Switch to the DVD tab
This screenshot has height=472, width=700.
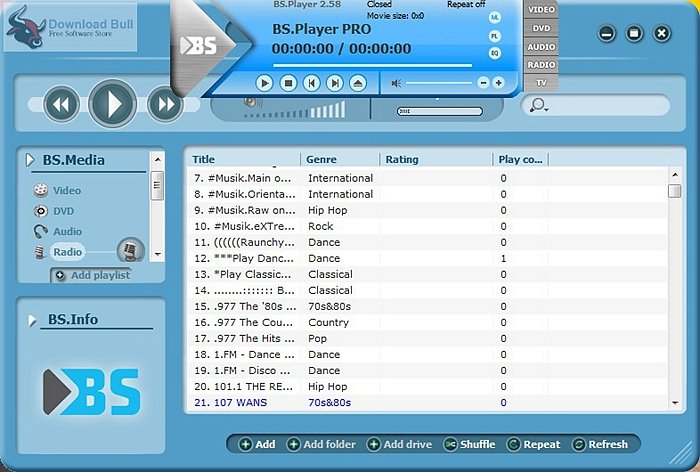(x=541, y=28)
